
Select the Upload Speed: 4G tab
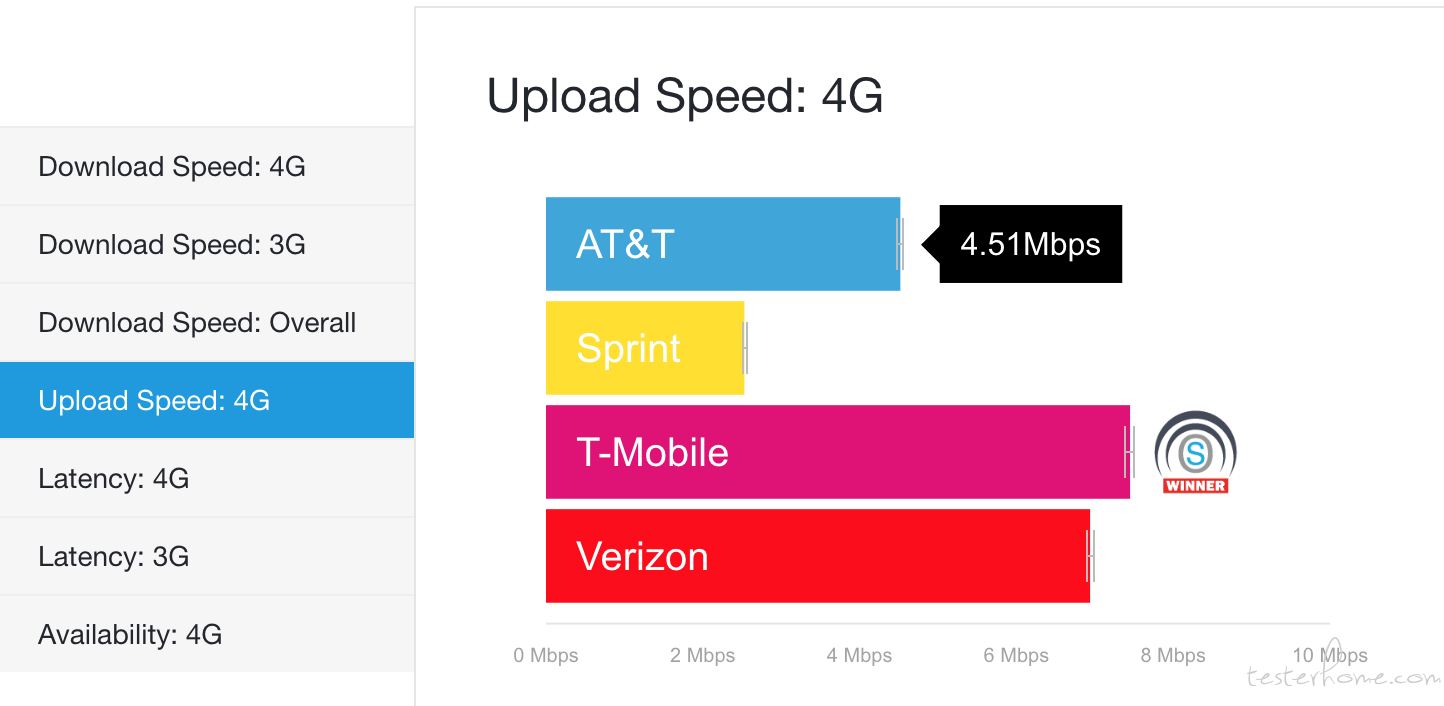coord(207,400)
